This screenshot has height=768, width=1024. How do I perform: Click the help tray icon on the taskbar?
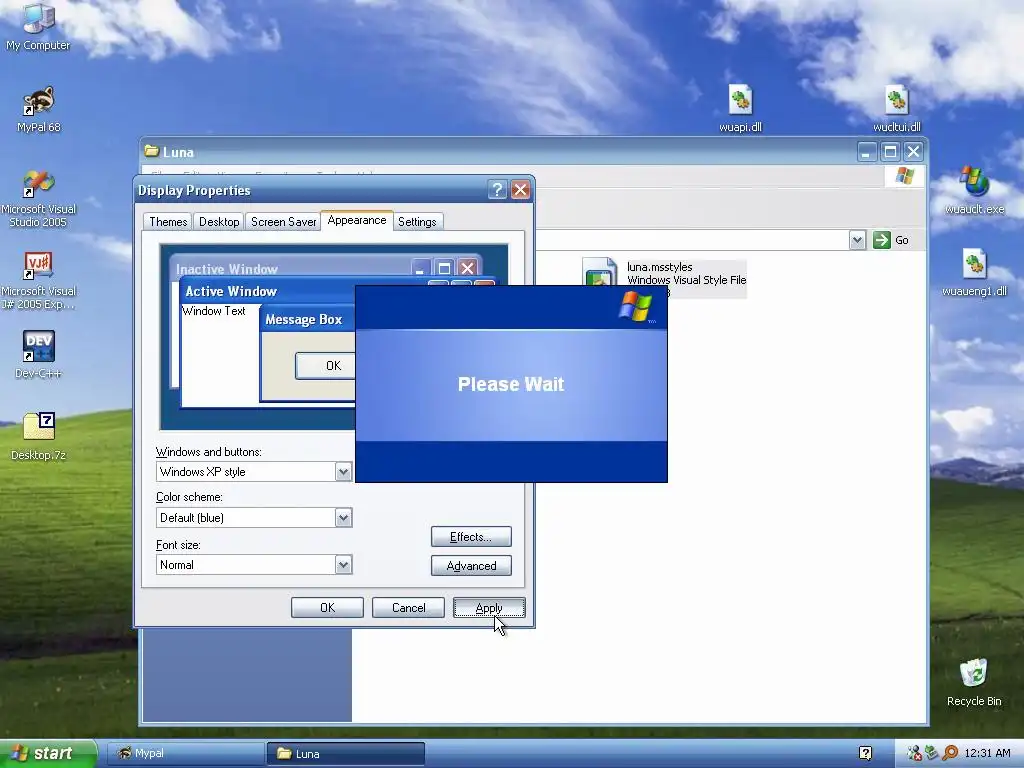click(865, 753)
